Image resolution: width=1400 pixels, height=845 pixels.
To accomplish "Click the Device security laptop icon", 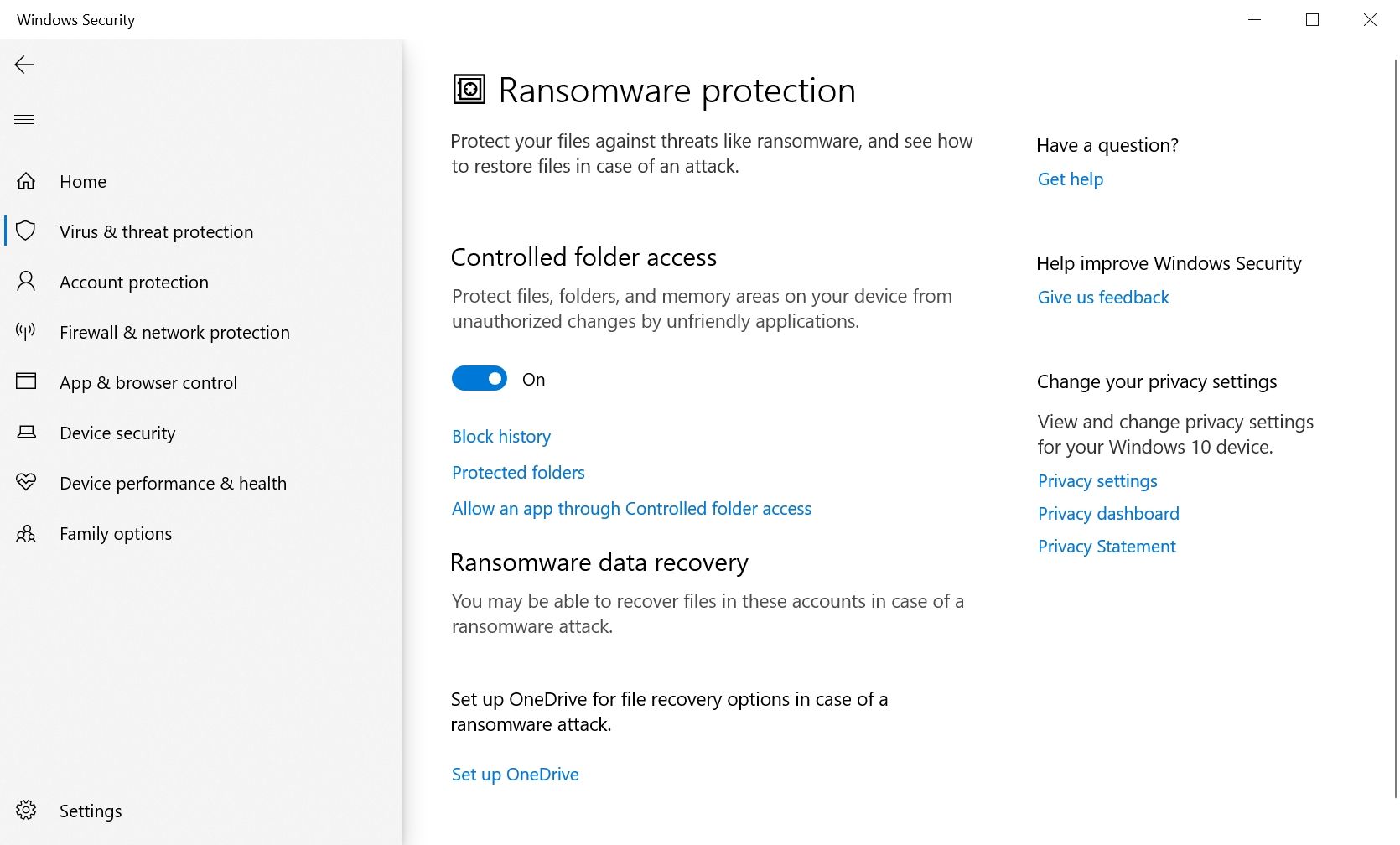I will click(26, 433).
